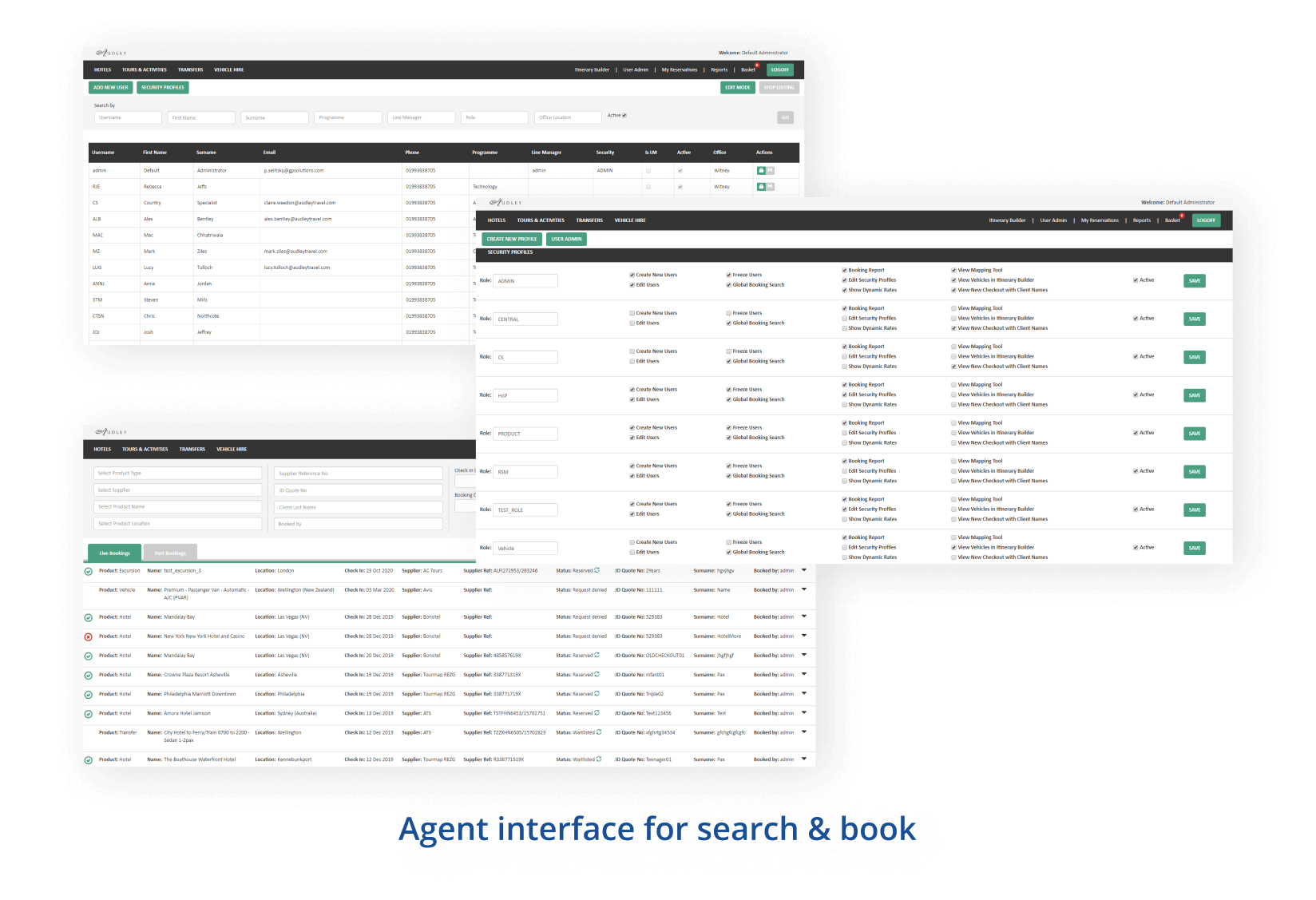Click Supplier Reference No field
This screenshot has width=1316, height=900.
(x=359, y=474)
